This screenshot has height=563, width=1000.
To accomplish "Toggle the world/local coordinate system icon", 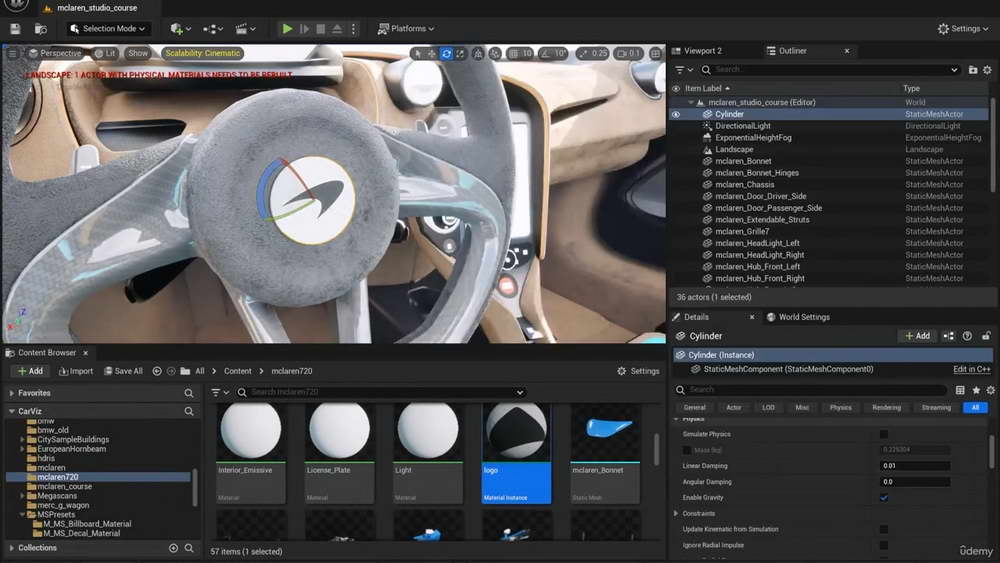I will [478, 54].
